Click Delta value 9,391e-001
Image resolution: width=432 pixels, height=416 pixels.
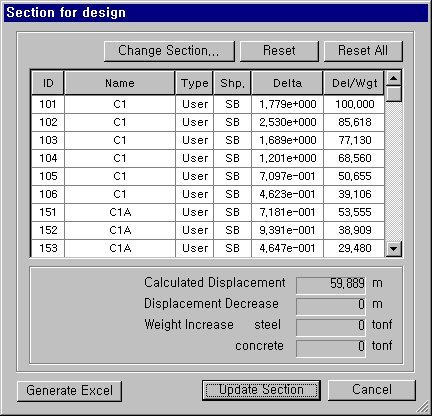[x=287, y=230]
